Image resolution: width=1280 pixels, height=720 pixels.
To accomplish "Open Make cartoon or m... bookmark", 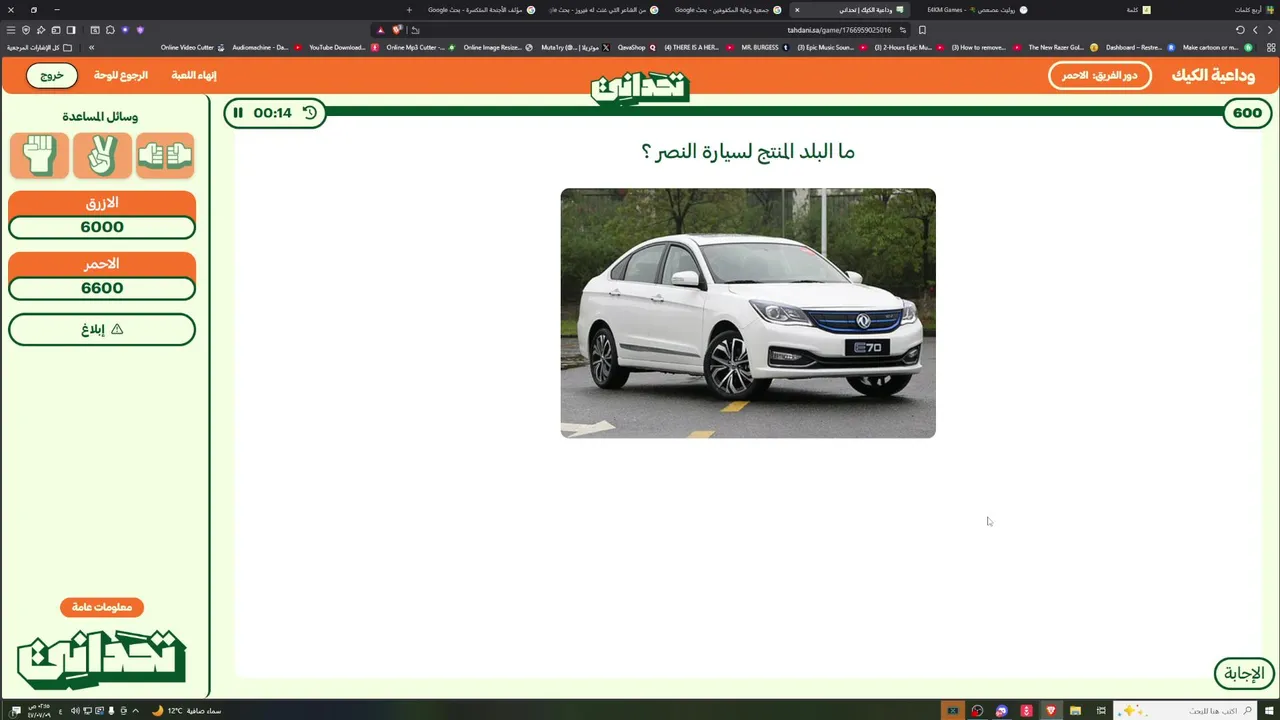I will [1216, 47].
